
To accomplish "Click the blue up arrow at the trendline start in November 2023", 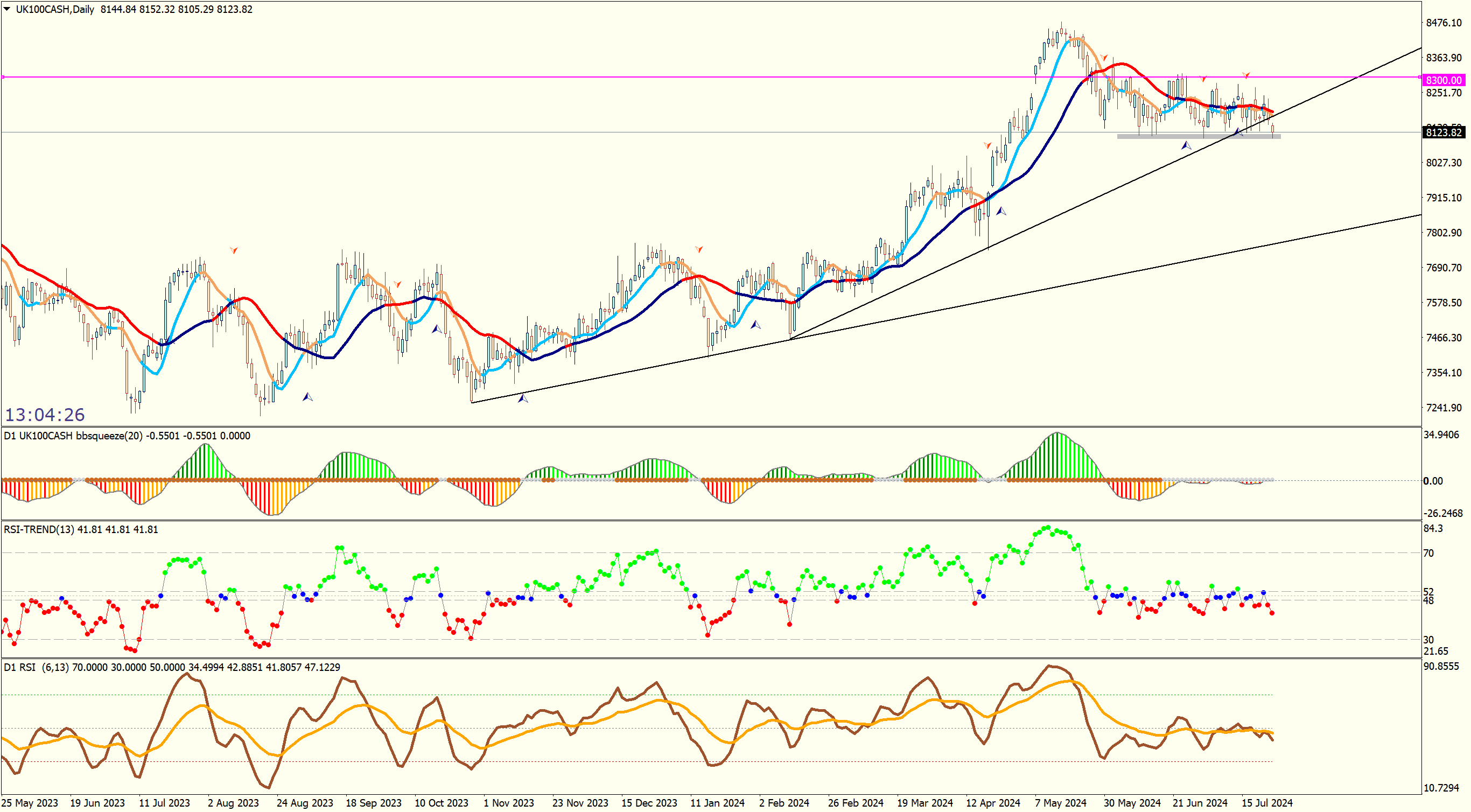I will (522, 398).
